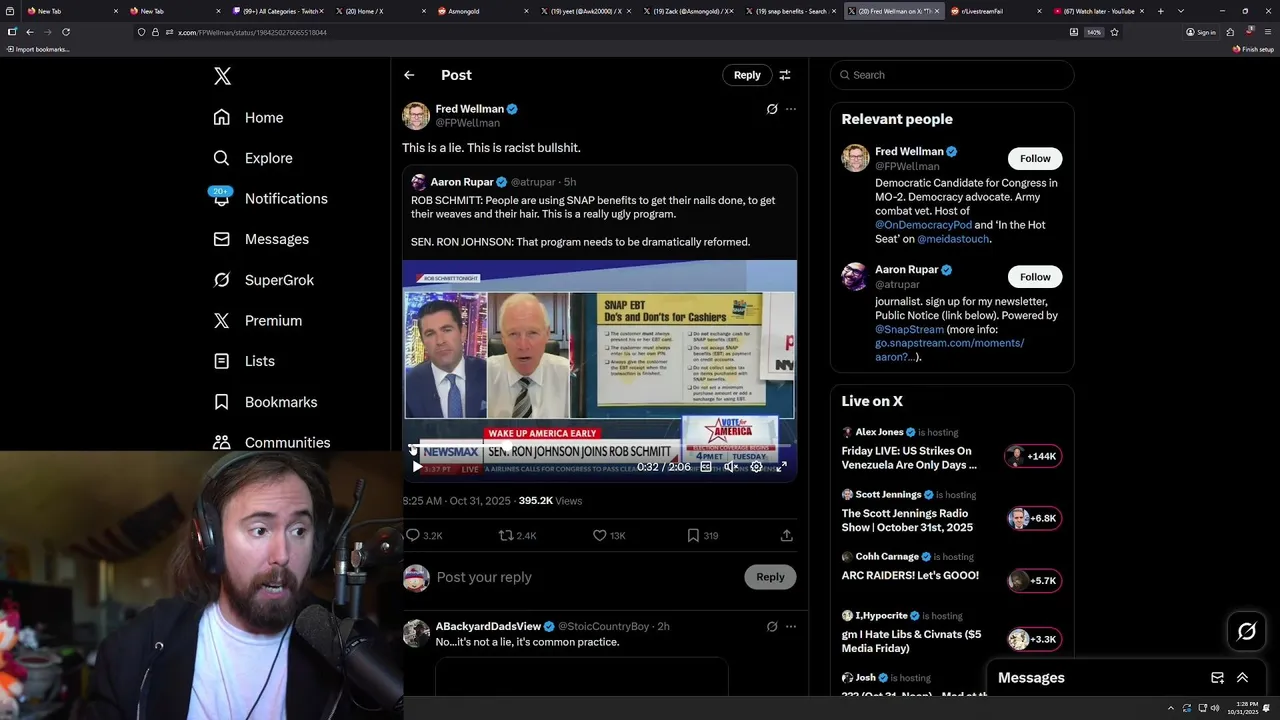Click Import bookmarks in bookmarks bar
The width and height of the screenshot is (1280, 720).
click(38, 49)
